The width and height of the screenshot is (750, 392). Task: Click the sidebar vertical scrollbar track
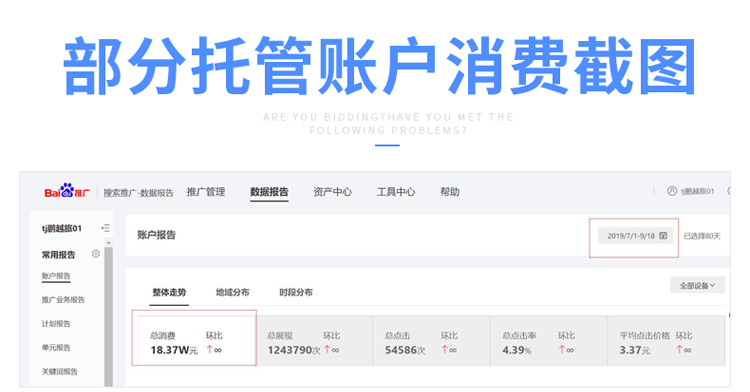tap(109, 316)
